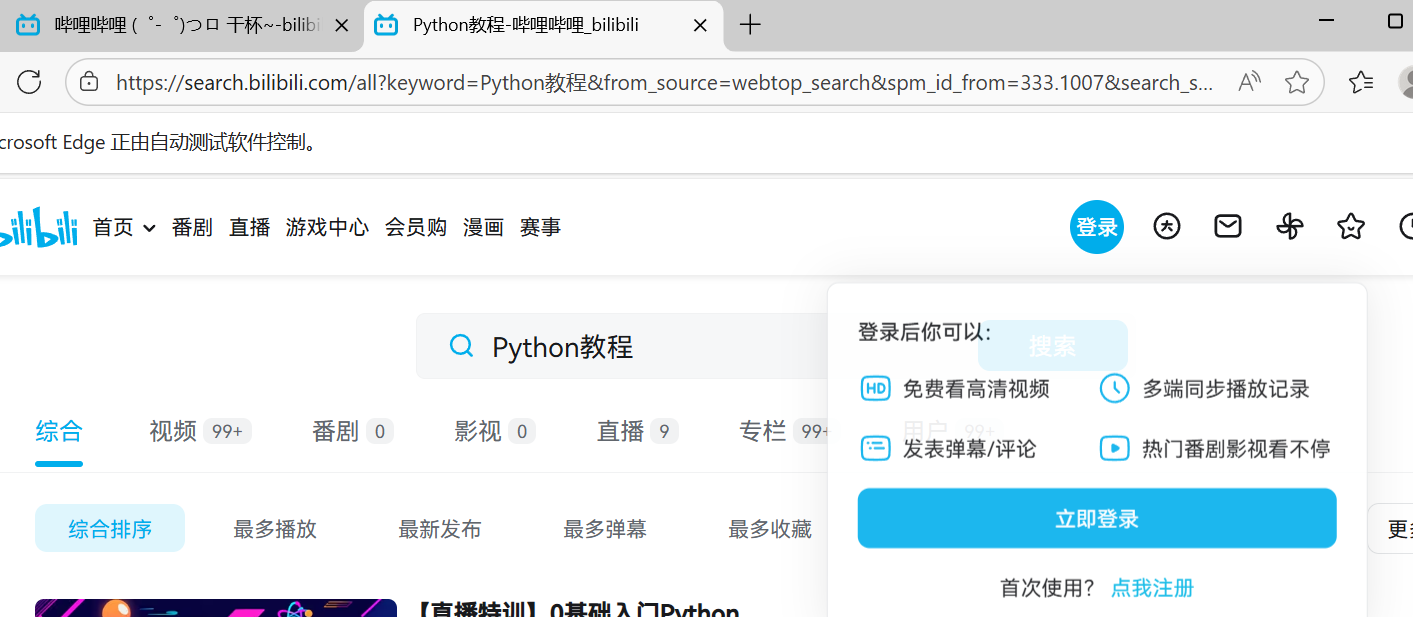Go to 游戏中心
The image size is (1413, 617).
click(x=327, y=228)
